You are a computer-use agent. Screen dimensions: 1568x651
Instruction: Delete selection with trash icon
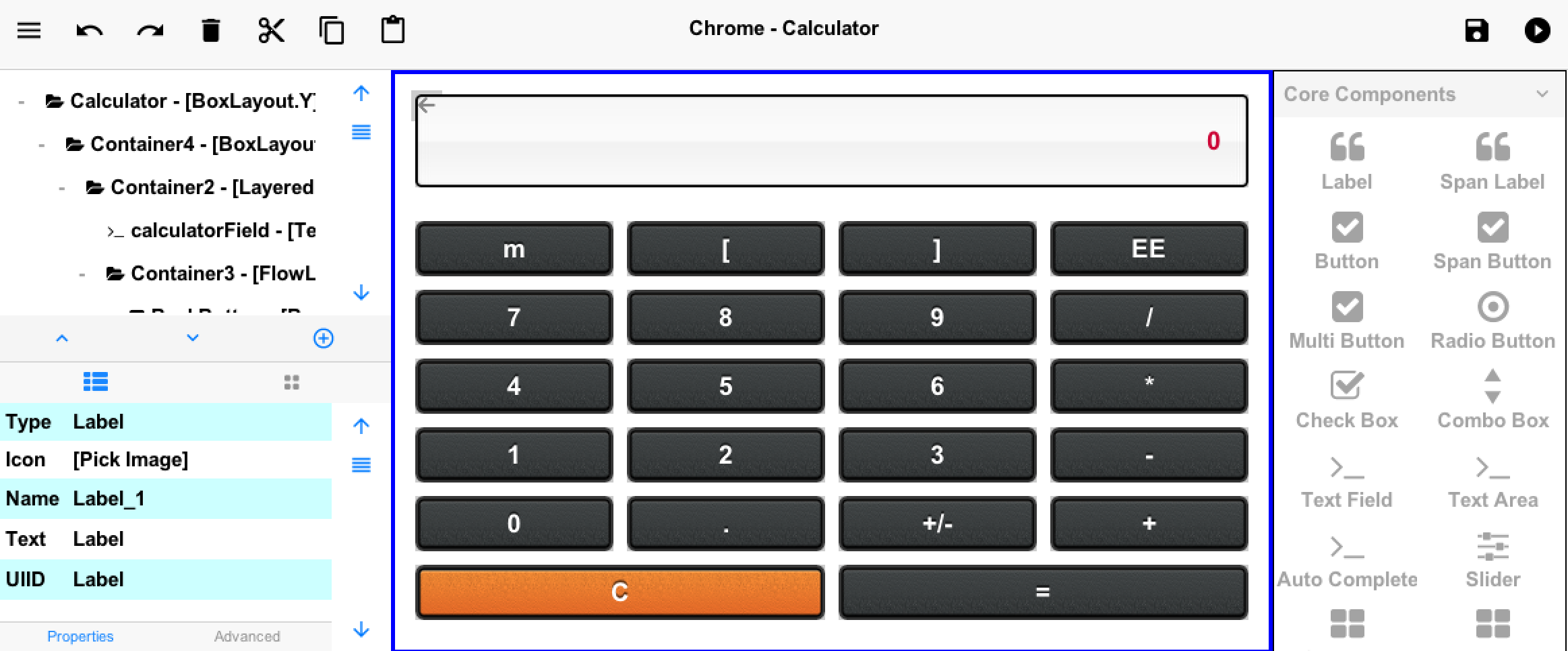click(210, 30)
